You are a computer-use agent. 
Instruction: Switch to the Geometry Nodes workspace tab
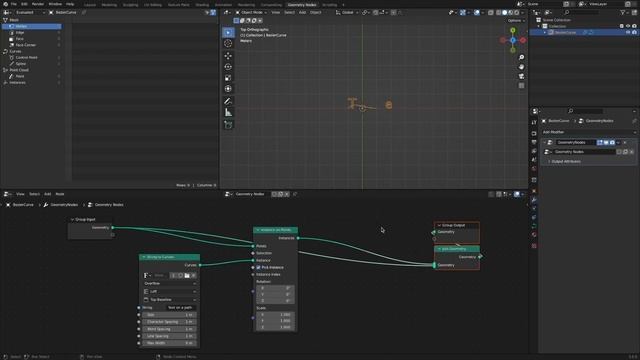302,5
